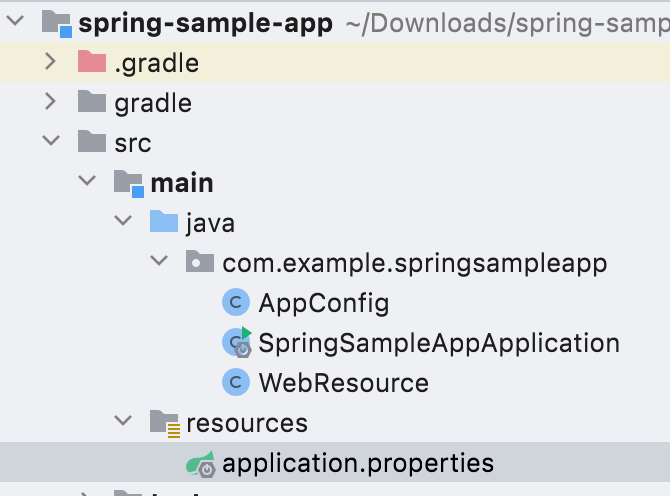Click the resources folder icon
The height and width of the screenshot is (496, 670).
click(164, 423)
